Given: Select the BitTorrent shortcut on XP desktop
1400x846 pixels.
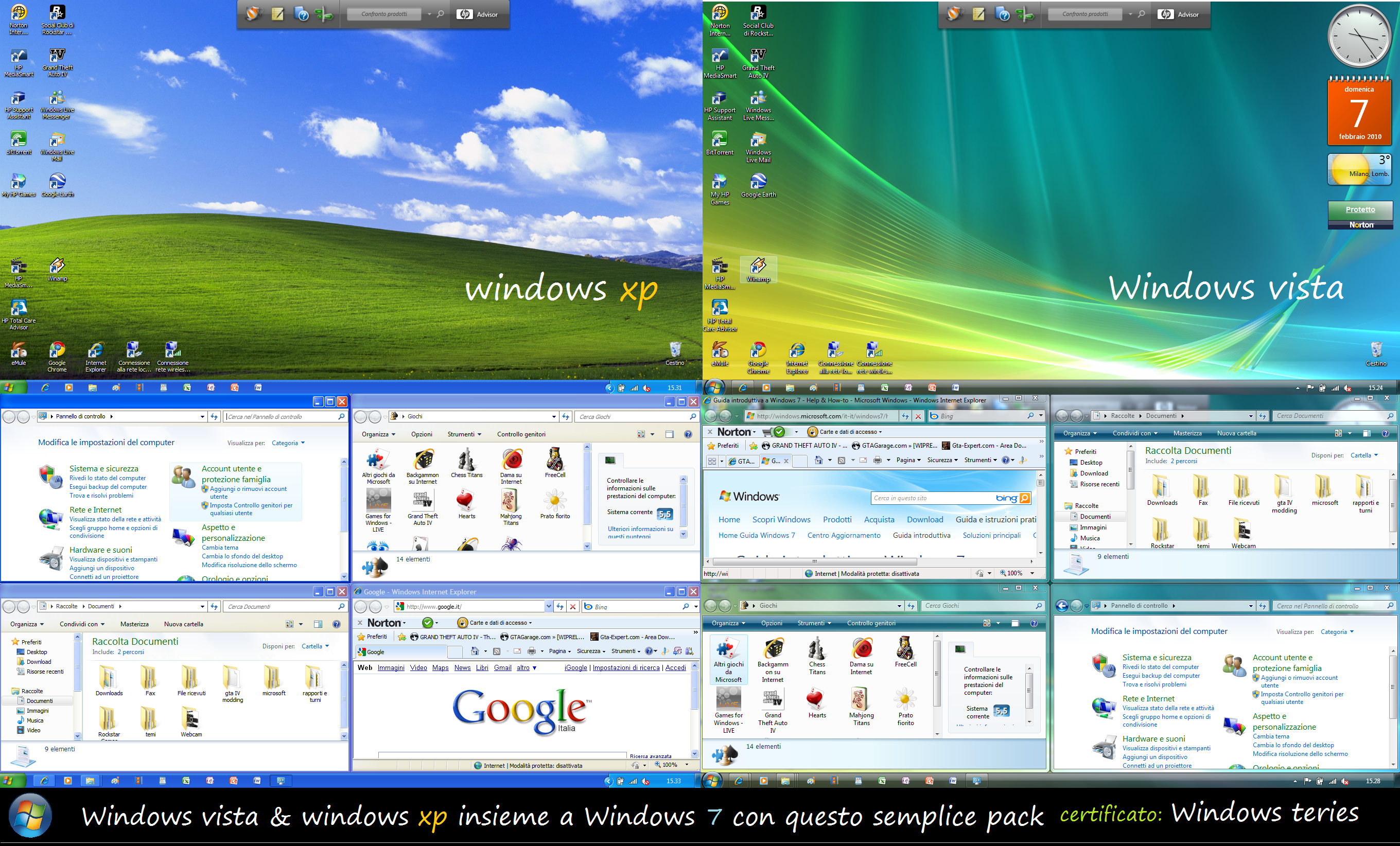Looking at the screenshot, I should click(18, 143).
